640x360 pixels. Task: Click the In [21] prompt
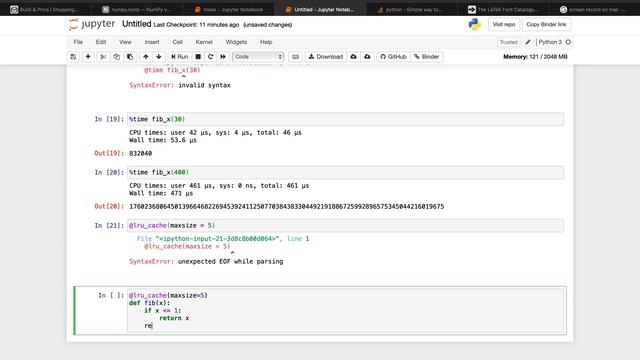point(109,225)
